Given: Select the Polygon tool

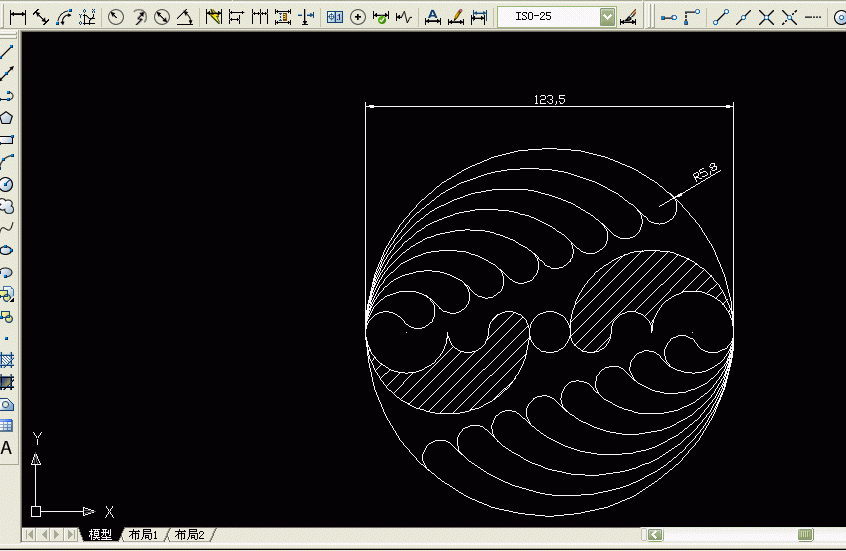Looking at the screenshot, I should [x=7, y=118].
